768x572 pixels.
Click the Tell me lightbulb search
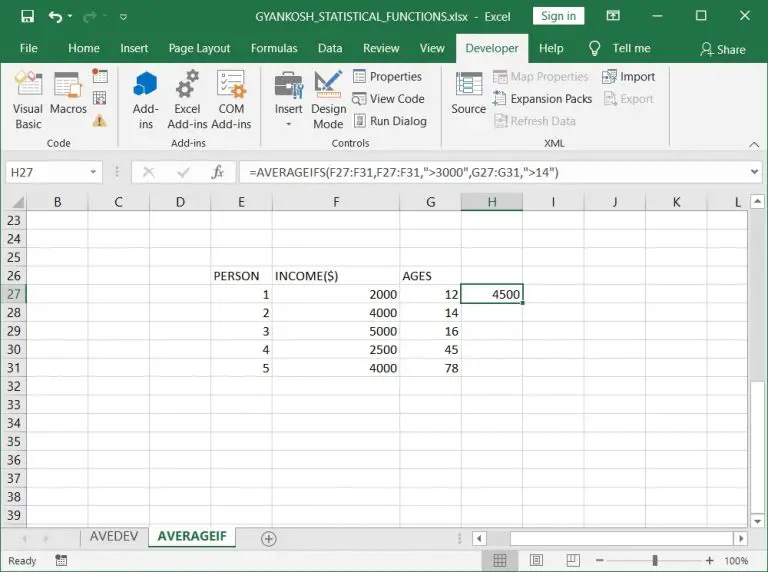pos(620,48)
